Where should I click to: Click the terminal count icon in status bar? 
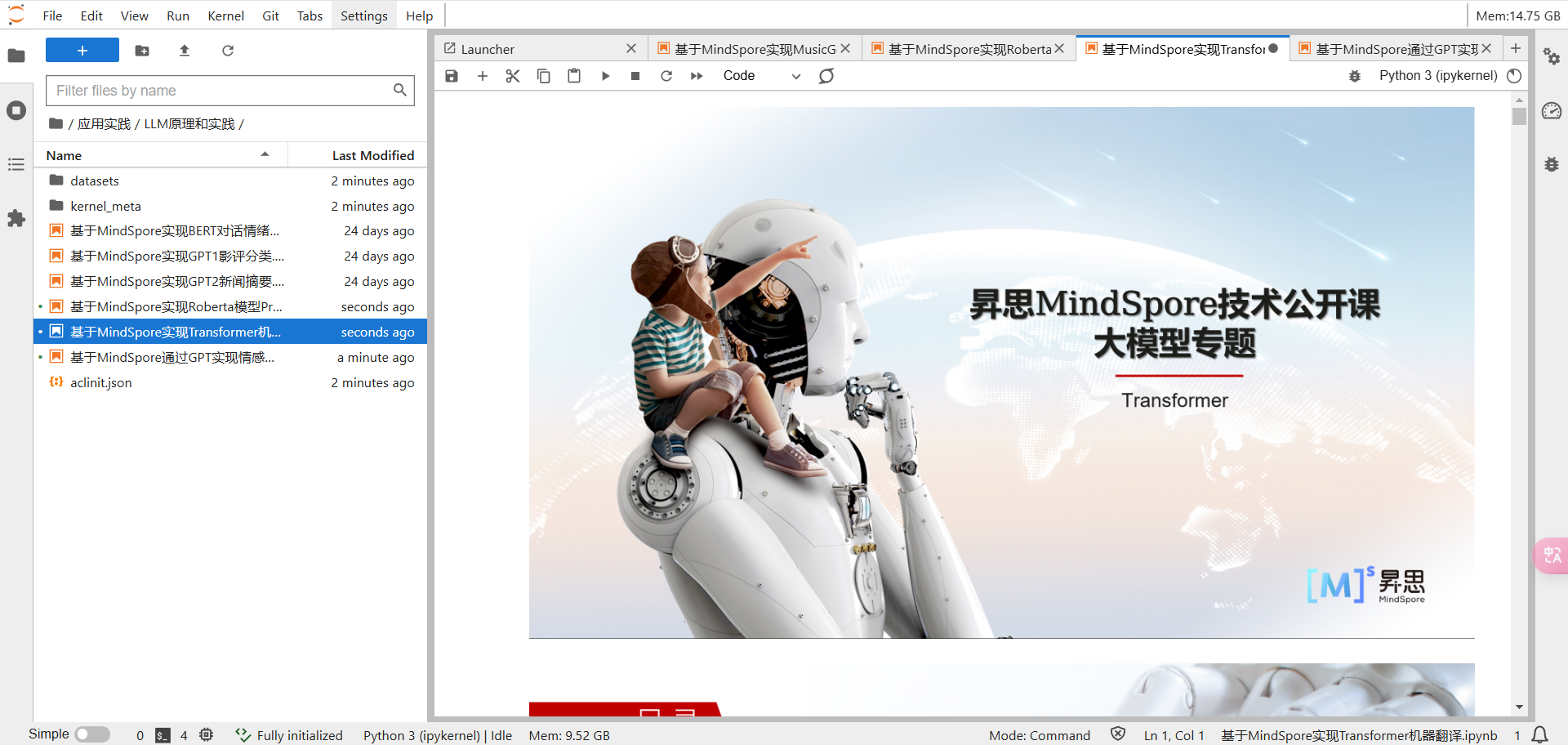click(163, 735)
